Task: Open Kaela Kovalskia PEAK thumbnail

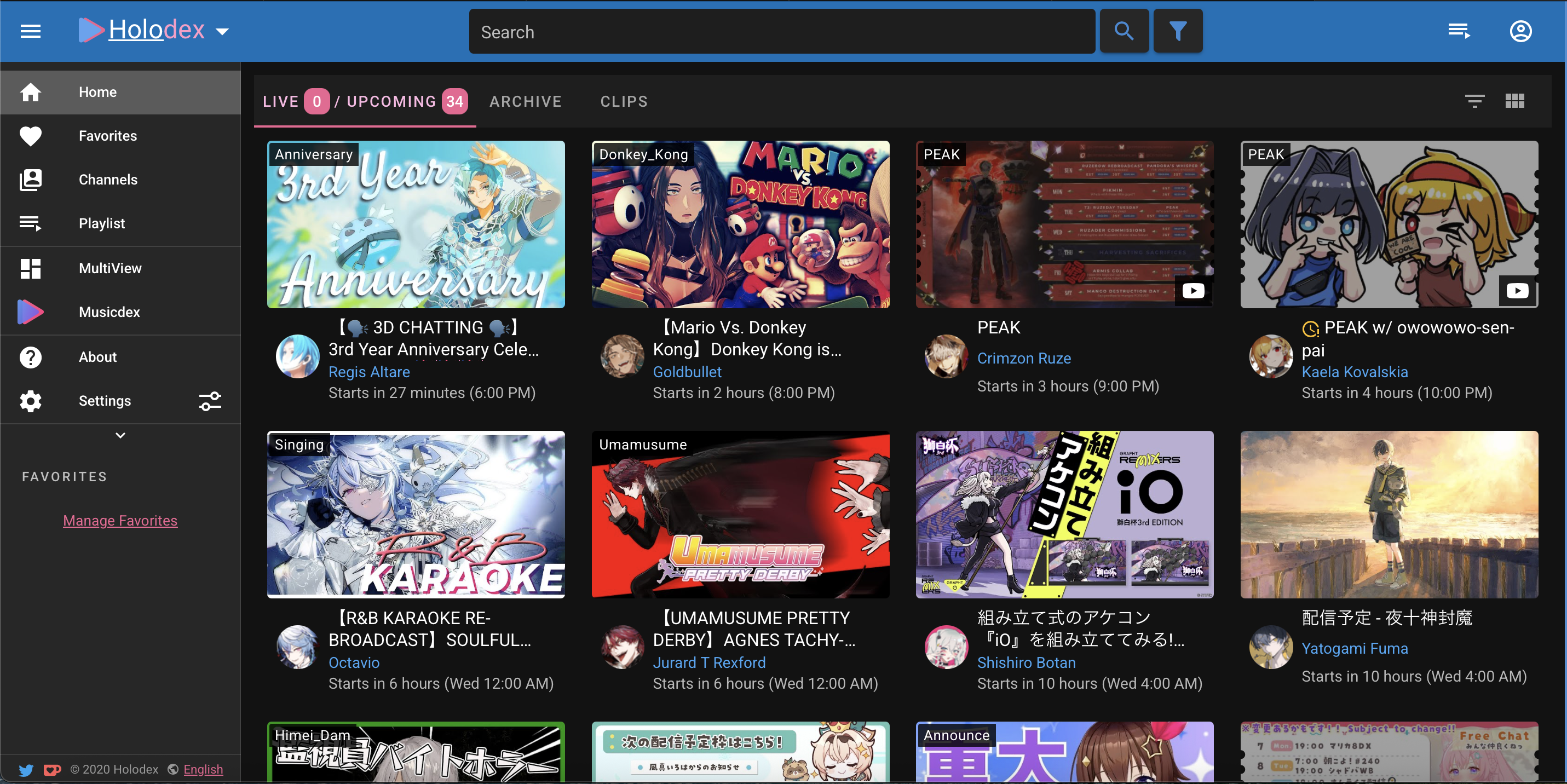Action: pos(1390,224)
